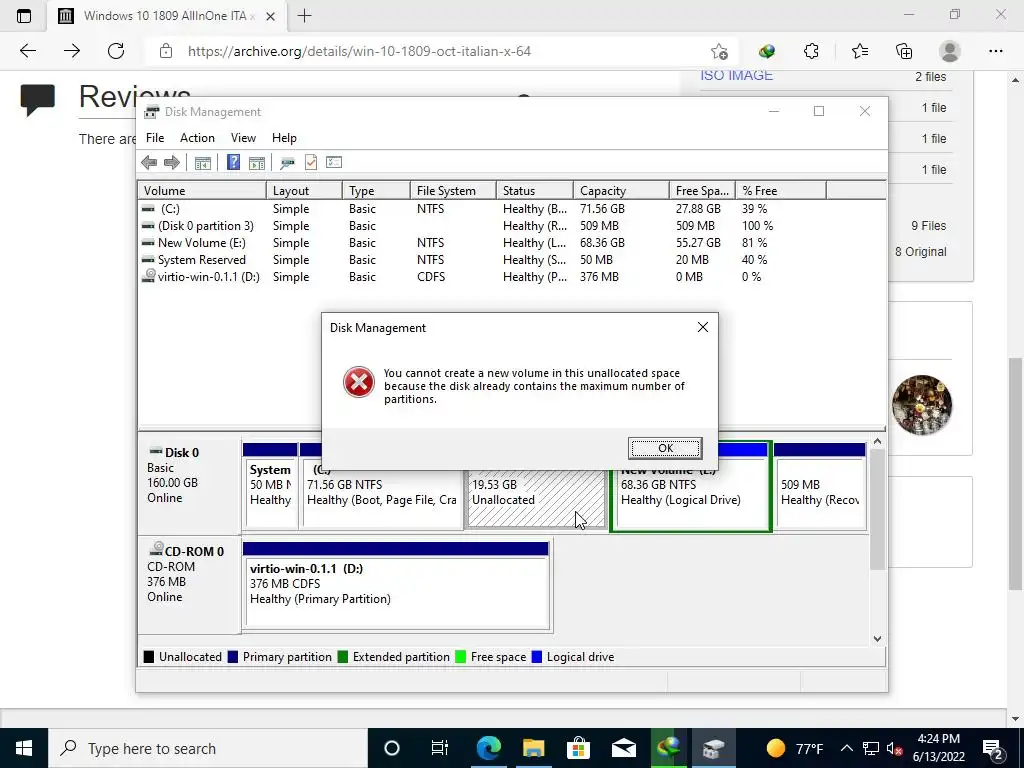
Task: Click the browser Forward button
Action: pyautogui.click(x=72, y=51)
